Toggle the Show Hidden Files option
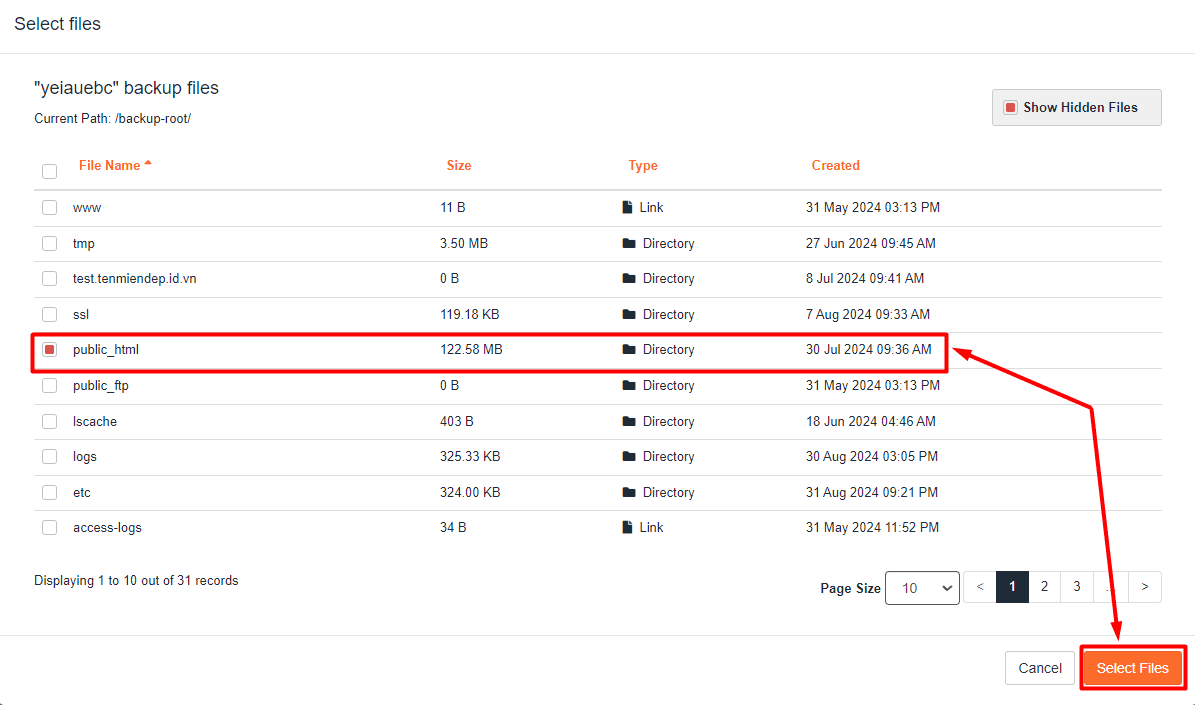Image resolution: width=1195 pixels, height=705 pixels. 1076,107
